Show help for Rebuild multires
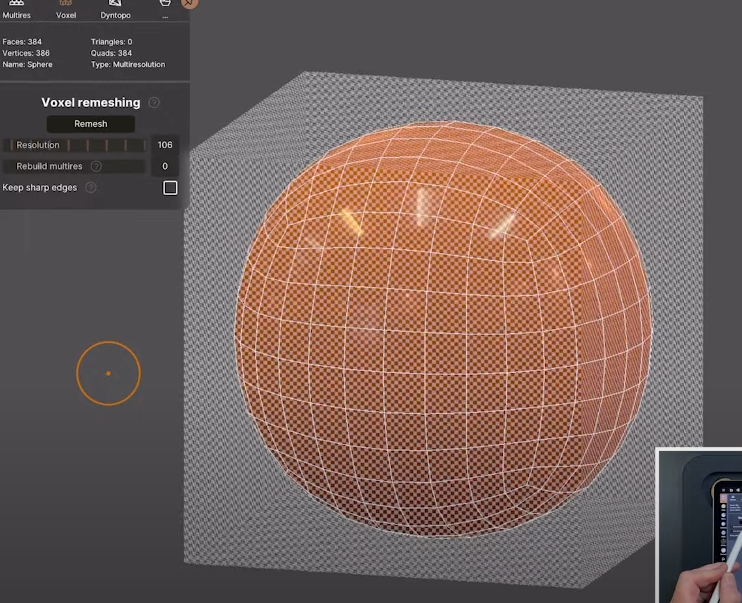Viewport: 742px width, 603px height. point(96,166)
